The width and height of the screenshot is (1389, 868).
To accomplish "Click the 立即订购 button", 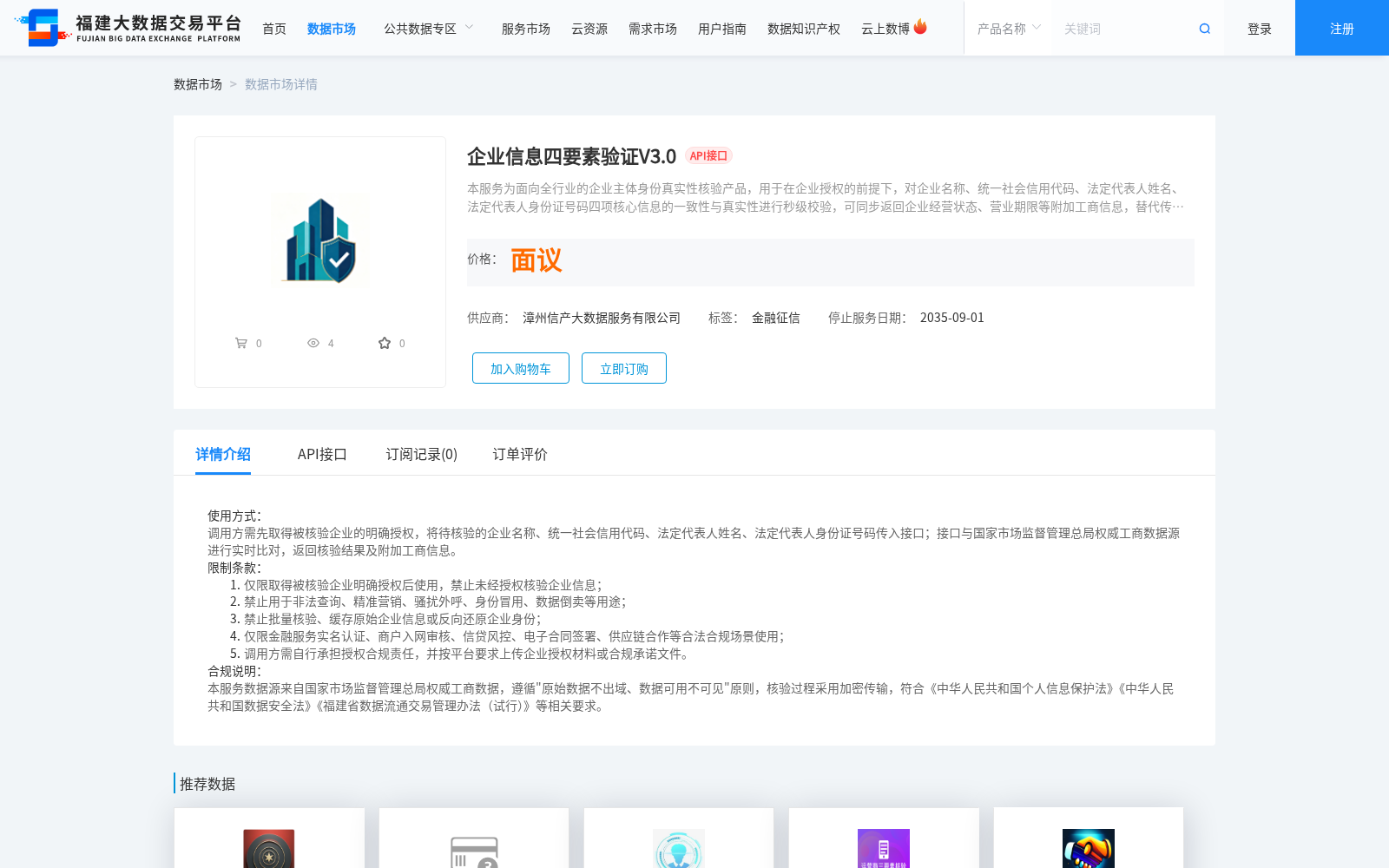I will coord(624,368).
